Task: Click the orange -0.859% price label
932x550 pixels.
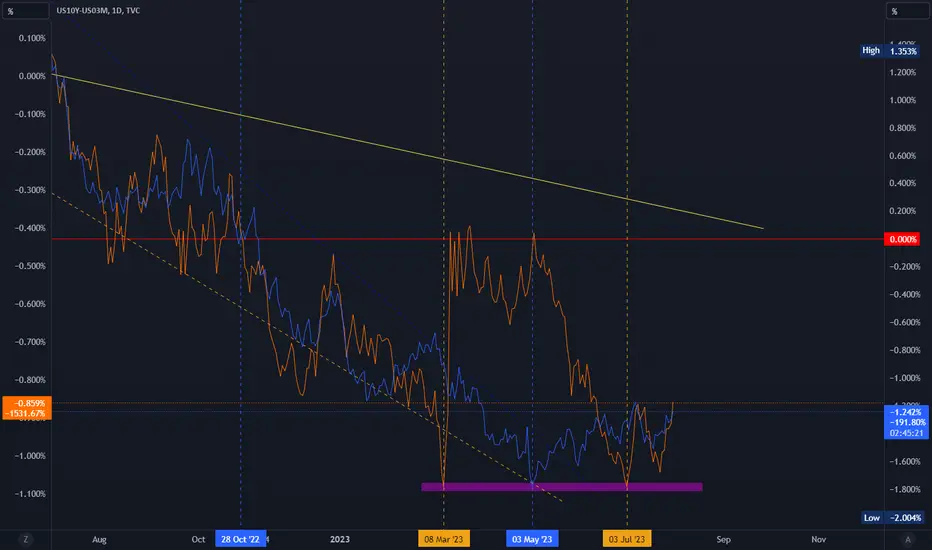Action: [x=27, y=403]
